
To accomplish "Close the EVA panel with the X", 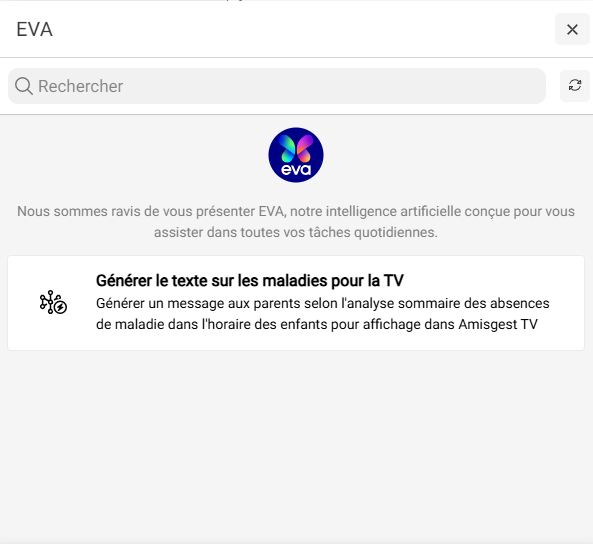I will [572, 29].
